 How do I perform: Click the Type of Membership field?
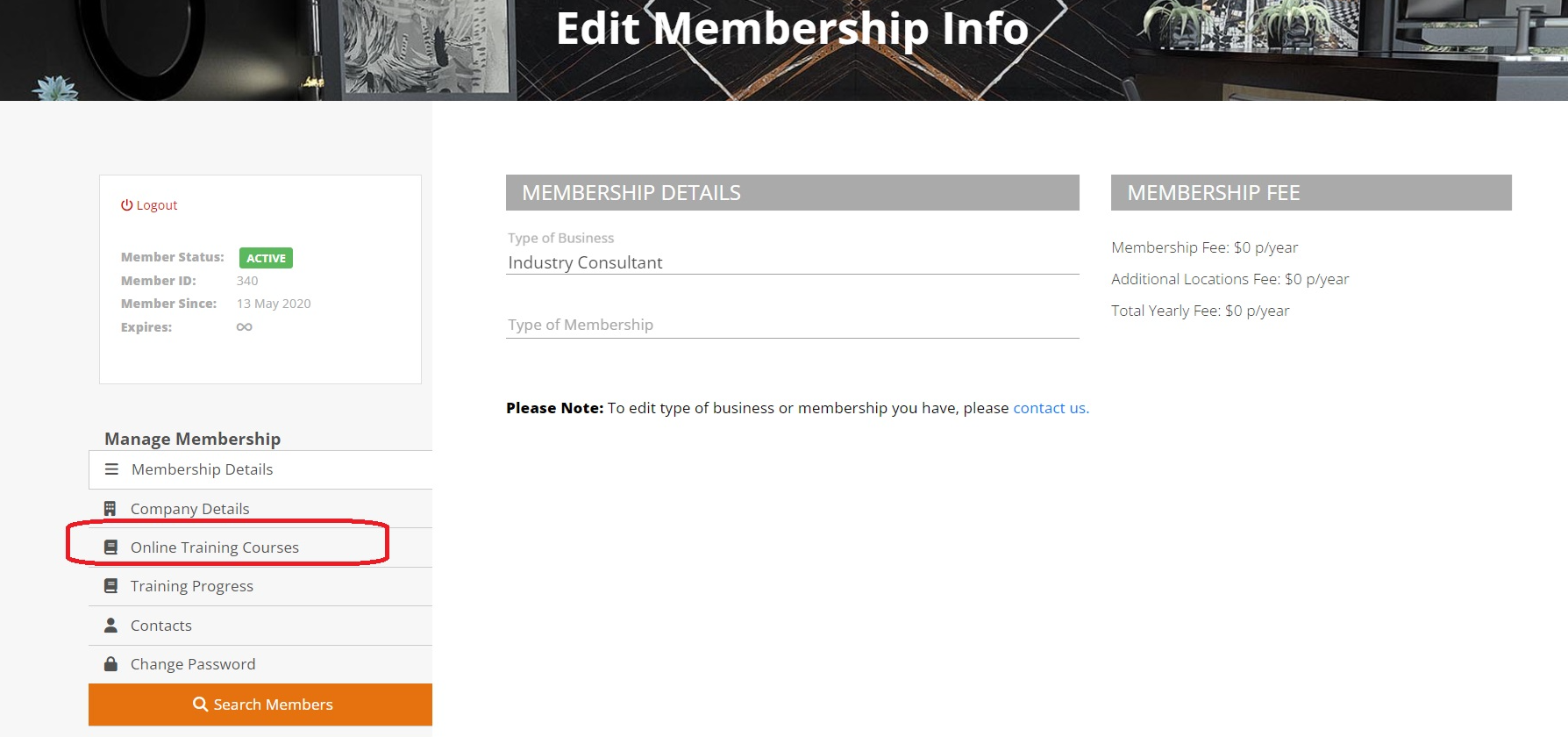[x=792, y=325]
